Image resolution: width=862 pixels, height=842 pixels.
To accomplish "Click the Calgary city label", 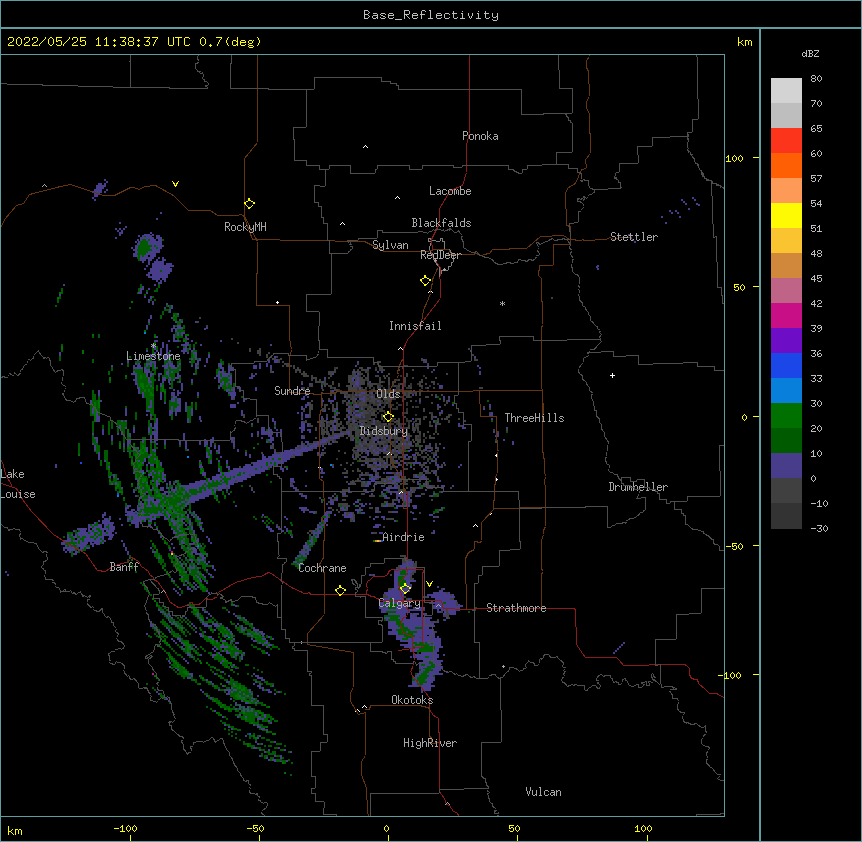I will pos(400,603).
